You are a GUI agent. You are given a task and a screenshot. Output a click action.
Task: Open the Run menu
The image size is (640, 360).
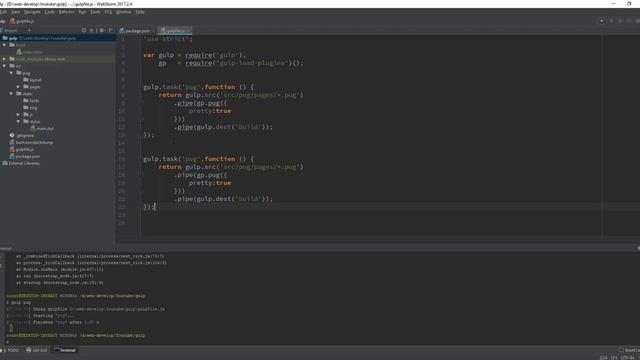(x=82, y=12)
